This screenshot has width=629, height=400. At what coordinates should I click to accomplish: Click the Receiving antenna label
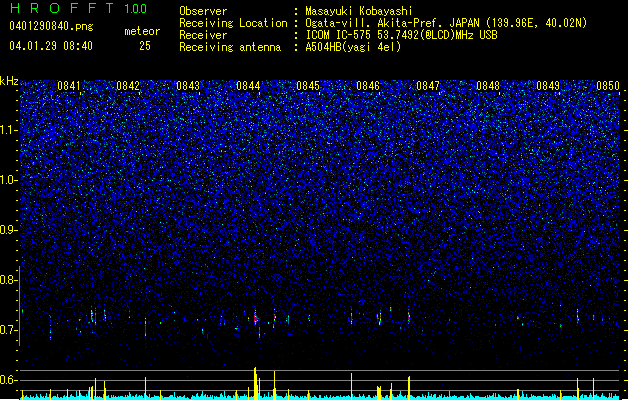[230, 47]
